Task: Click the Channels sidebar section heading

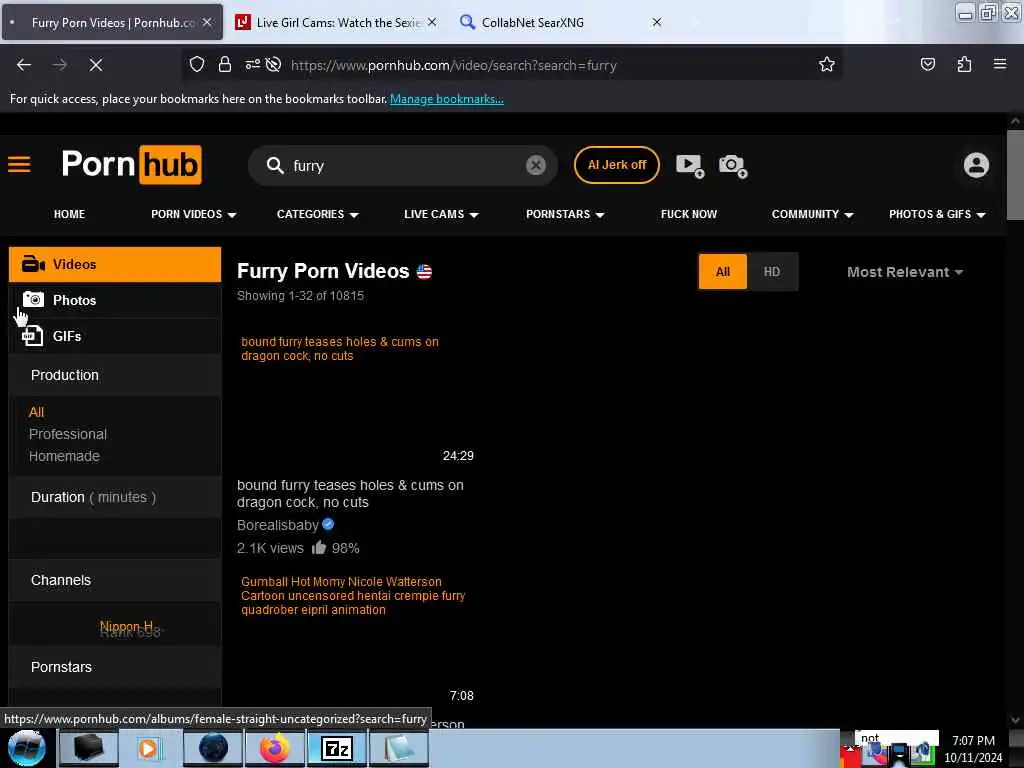Action: click(61, 580)
